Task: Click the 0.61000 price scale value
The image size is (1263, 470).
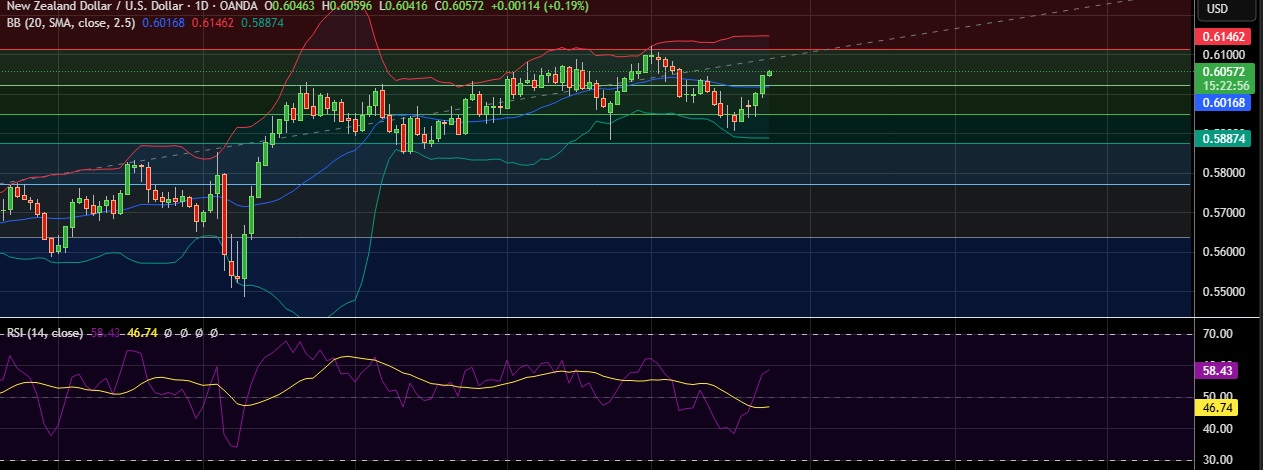Action: [1223, 53]
